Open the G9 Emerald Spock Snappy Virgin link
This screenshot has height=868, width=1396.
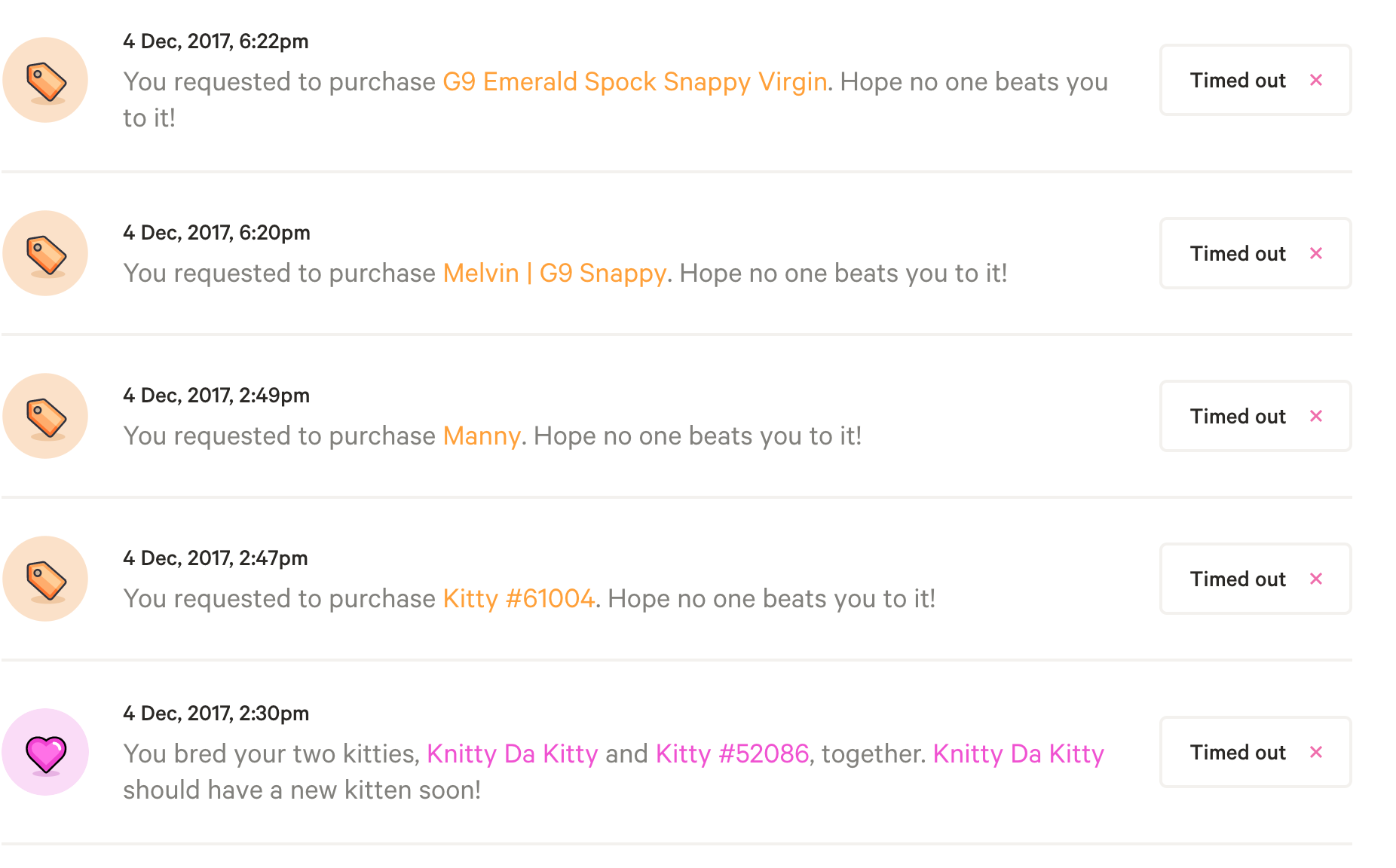pos(635,82)
